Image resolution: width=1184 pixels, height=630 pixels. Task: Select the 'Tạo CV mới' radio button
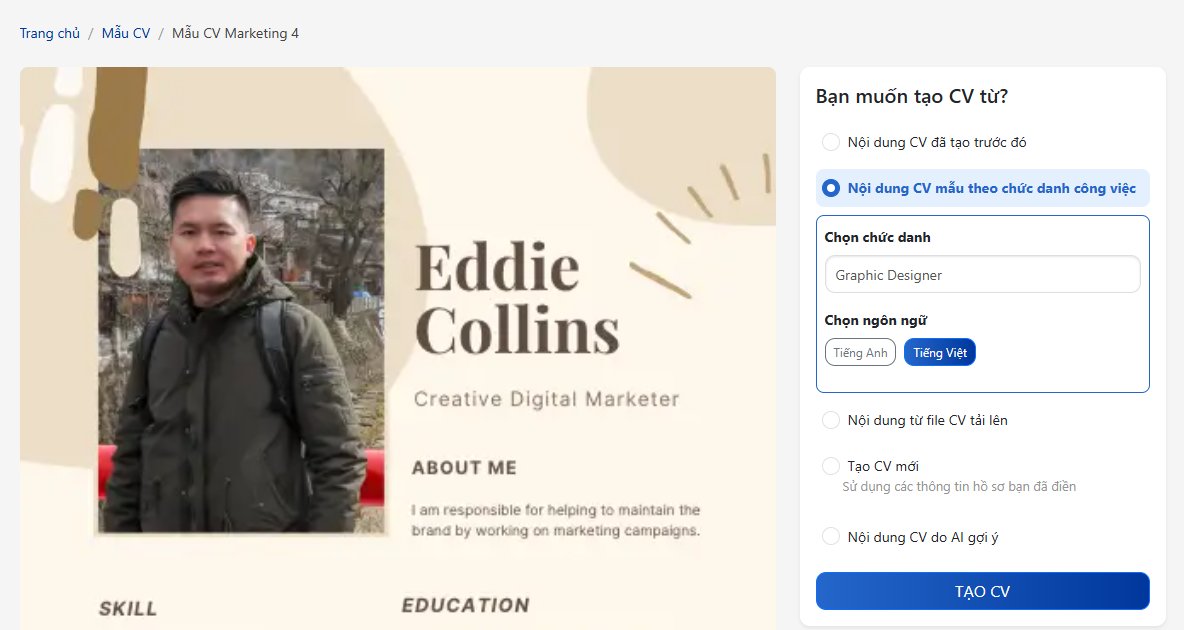tap(831, 466)
